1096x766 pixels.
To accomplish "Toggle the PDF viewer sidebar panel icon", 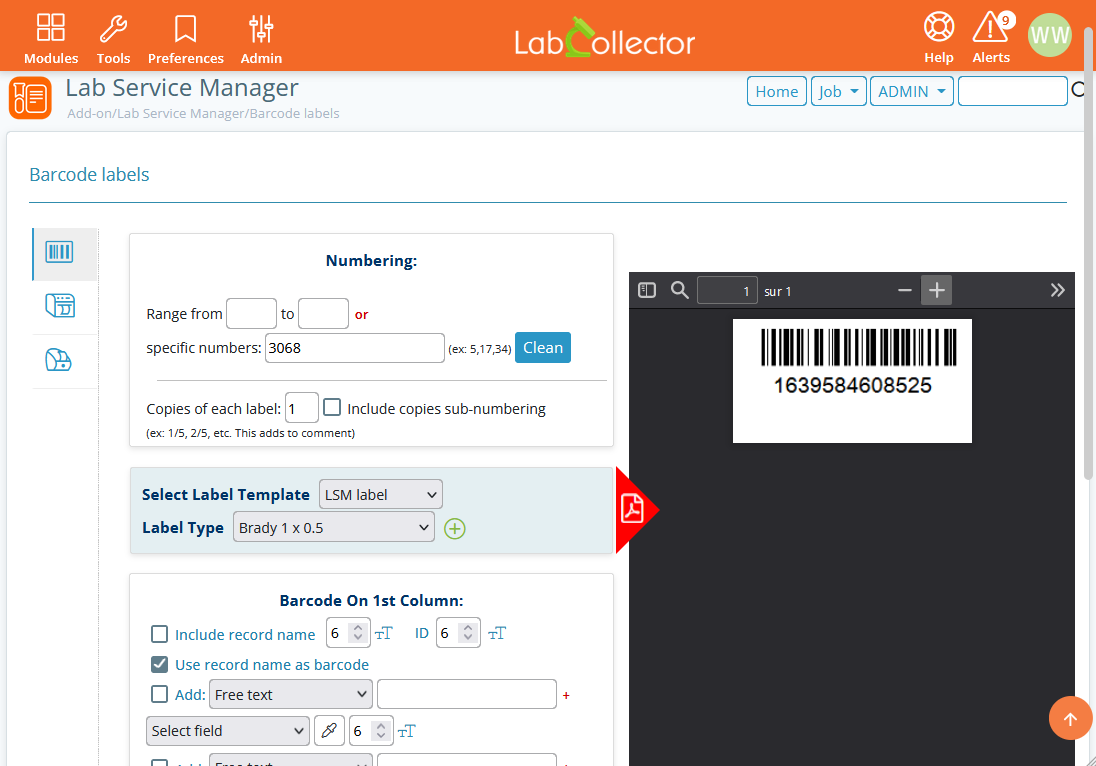I will click(647, 289).
